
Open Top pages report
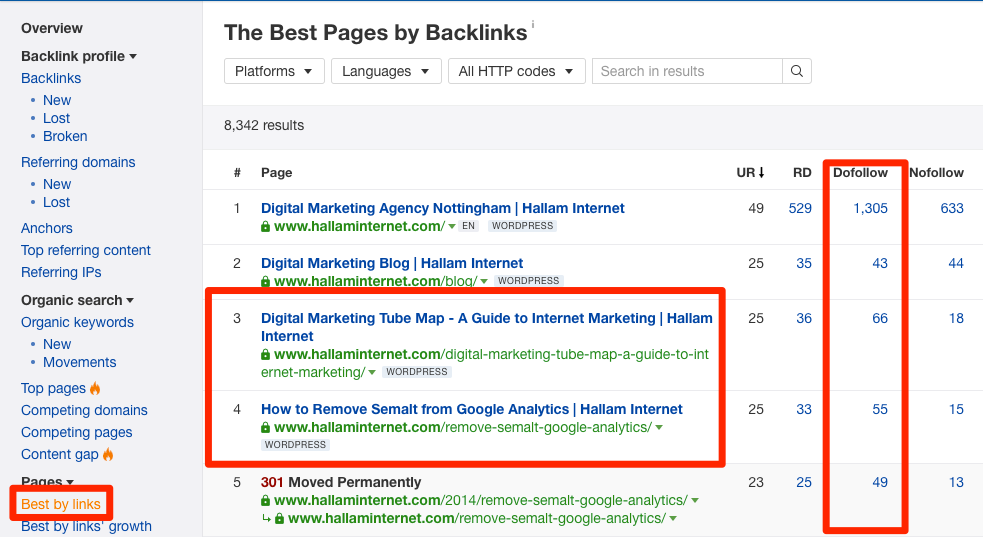click(53, 388)
